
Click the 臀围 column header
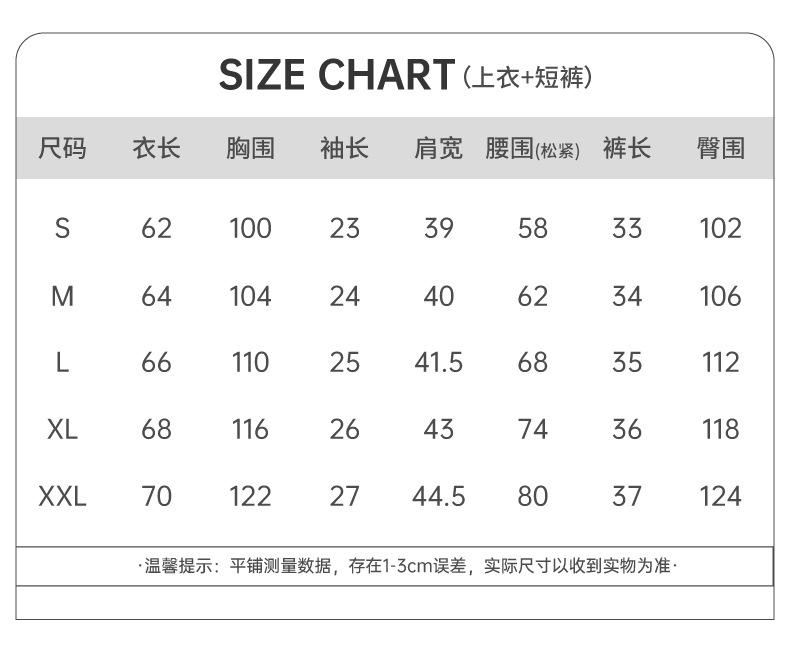click(720, 149)
